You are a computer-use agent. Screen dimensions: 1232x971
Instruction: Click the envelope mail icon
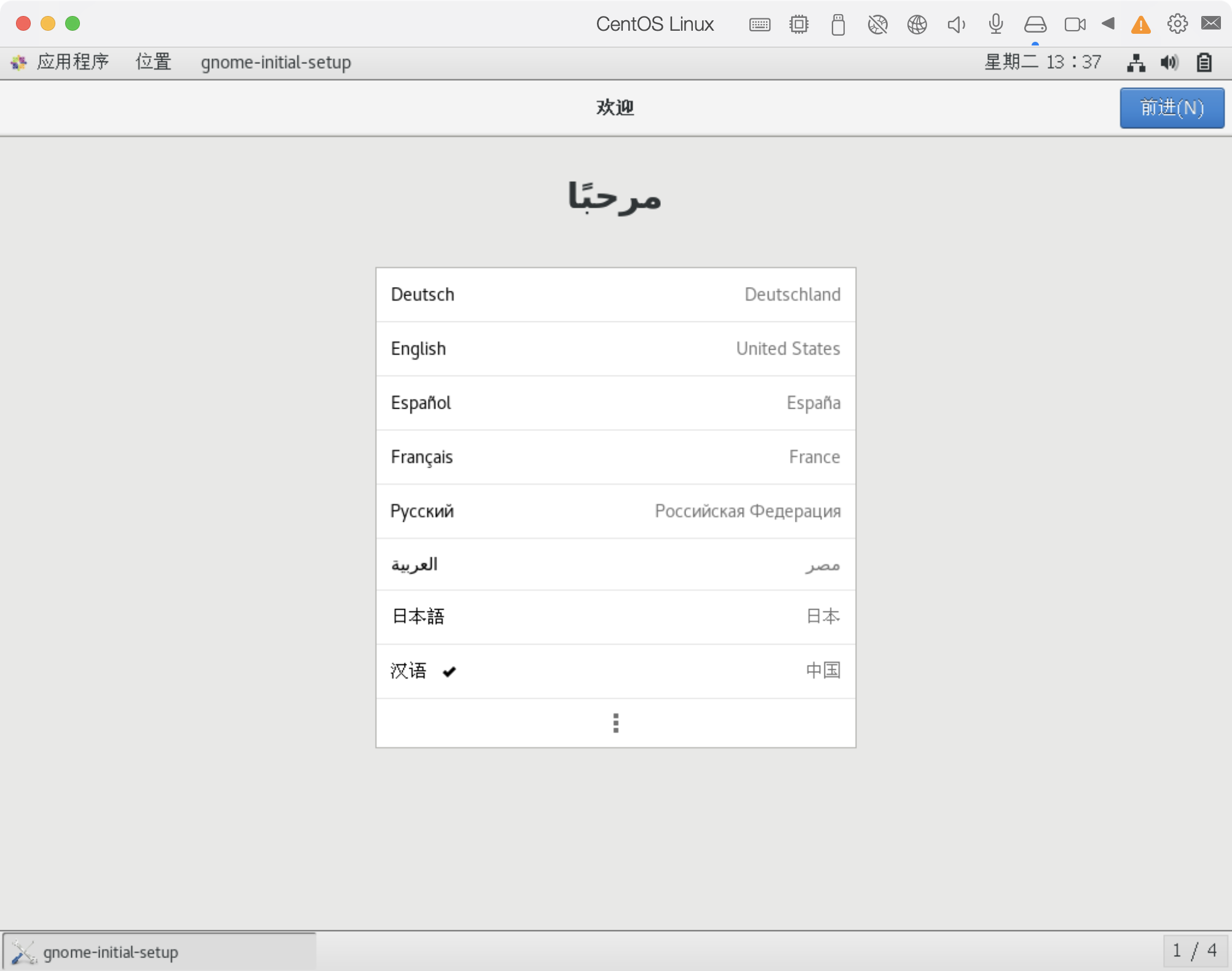pos(1211,23)
